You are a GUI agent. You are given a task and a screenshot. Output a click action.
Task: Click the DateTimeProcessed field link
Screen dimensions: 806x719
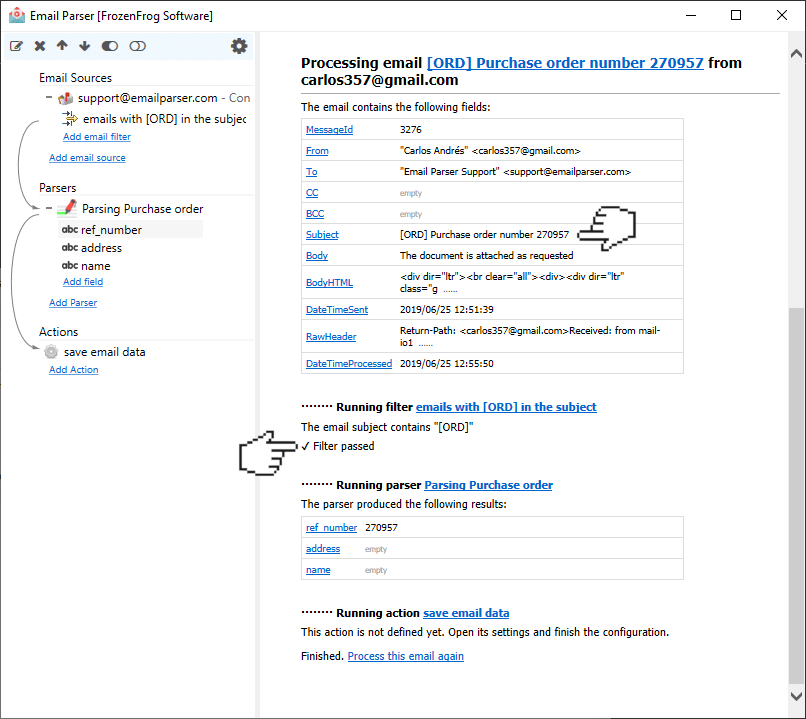(x=349, y=364)
